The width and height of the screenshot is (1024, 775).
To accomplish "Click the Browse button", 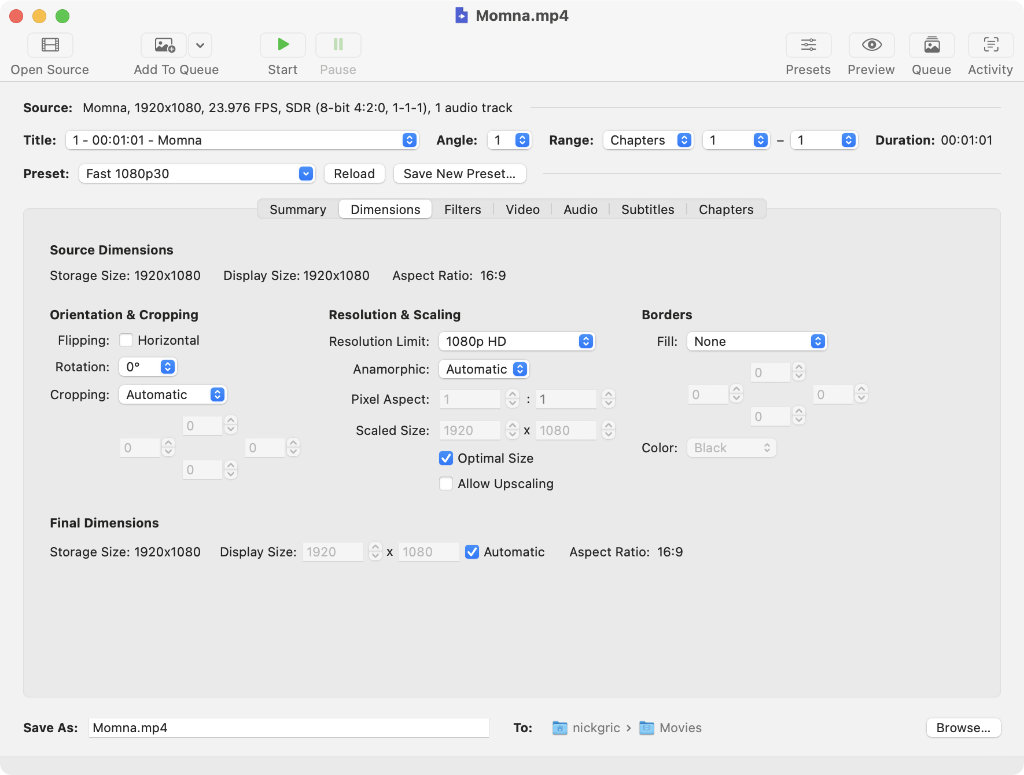I will [962, 728].
